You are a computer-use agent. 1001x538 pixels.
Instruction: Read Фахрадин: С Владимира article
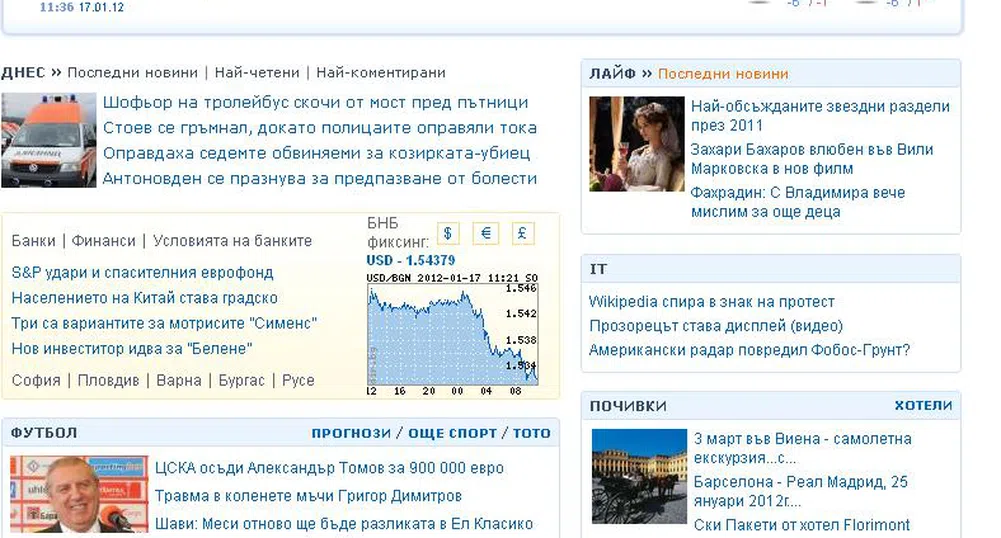(798, 202)
